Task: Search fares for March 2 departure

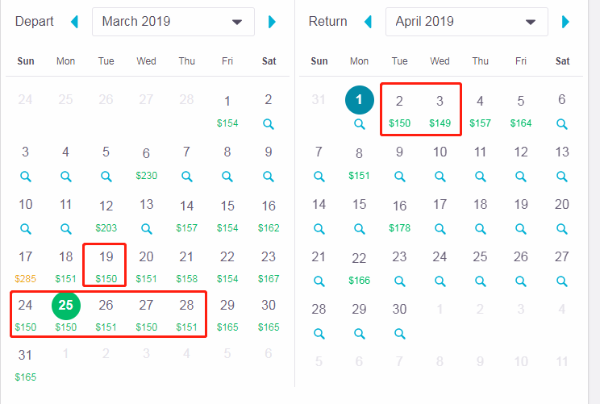Action: pos(268,124)
